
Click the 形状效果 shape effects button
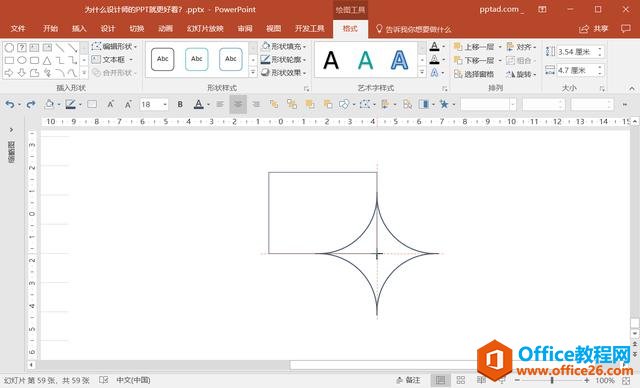284,73
